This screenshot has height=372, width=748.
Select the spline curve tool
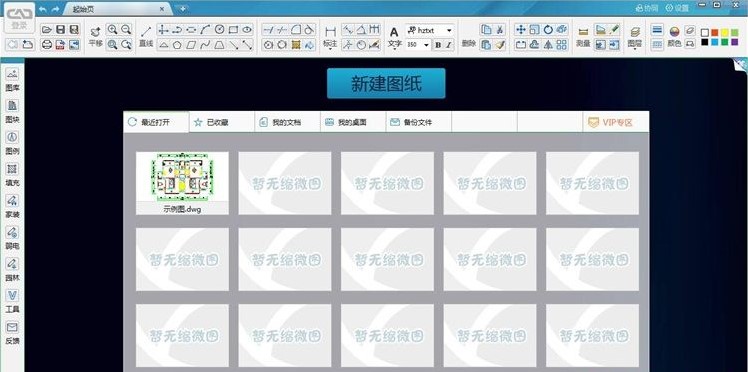pyautogui.click(x=205, y=45)
